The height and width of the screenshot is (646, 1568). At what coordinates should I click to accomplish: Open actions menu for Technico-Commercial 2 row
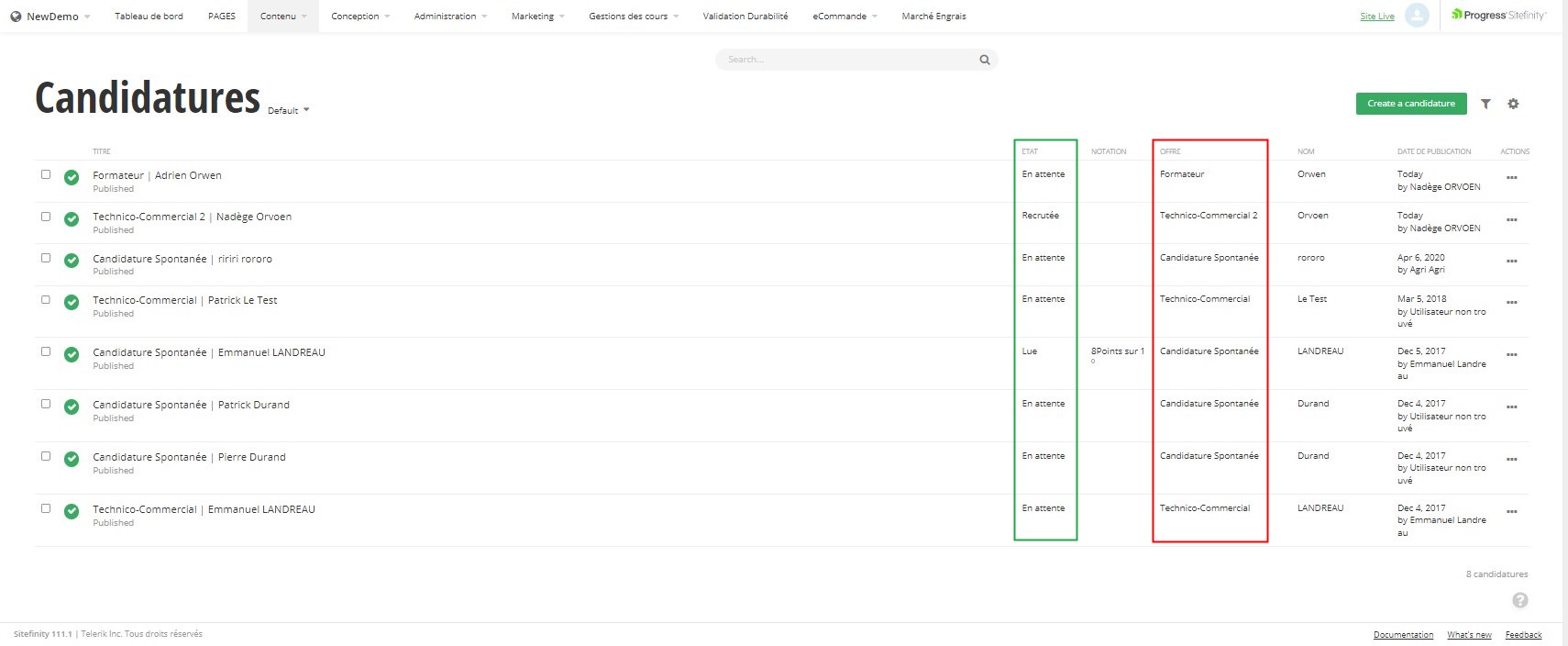(x=1511, y=220)
